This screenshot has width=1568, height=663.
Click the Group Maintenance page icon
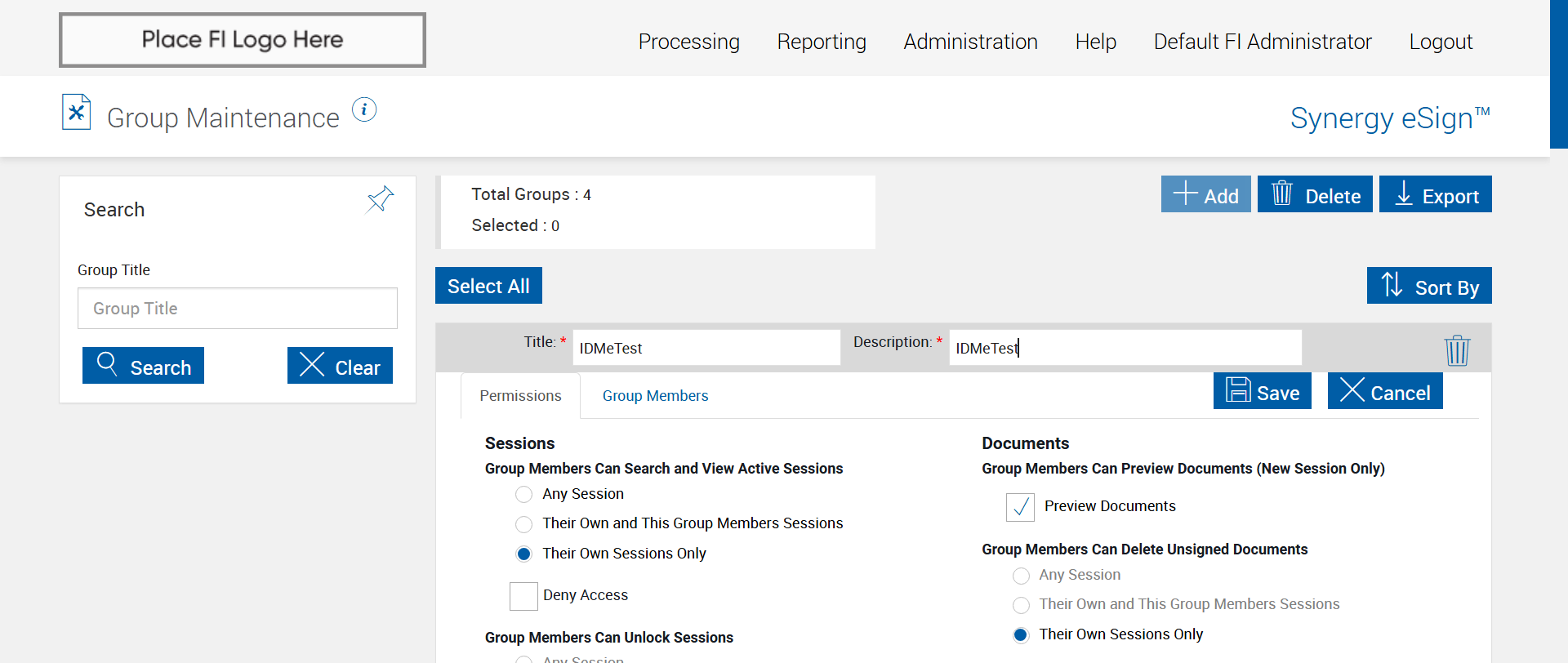click(x=77, y=113)
